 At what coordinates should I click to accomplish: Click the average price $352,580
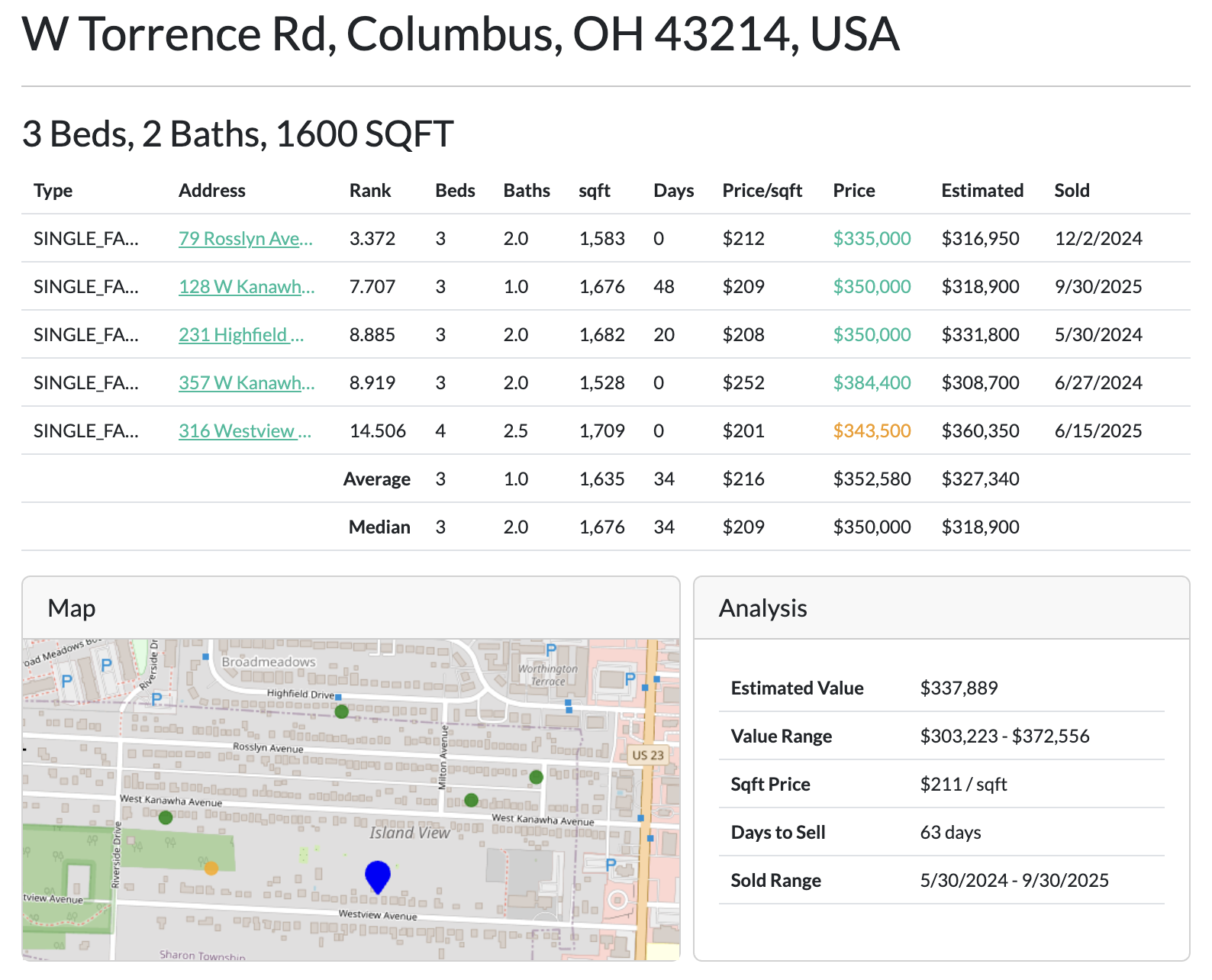[872, 479]
